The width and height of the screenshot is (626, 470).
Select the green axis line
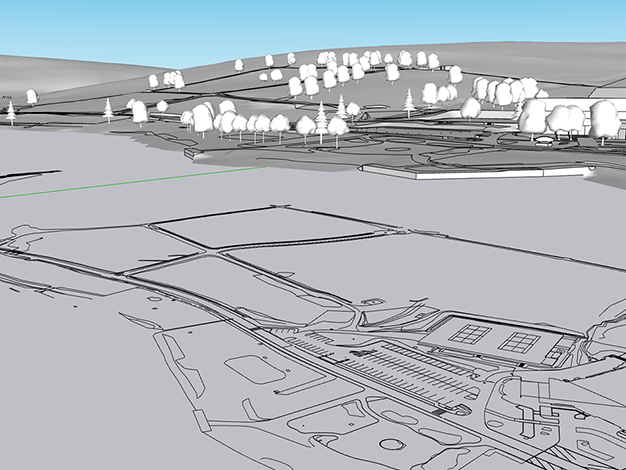pyautogui.click(x=133, y=182)
